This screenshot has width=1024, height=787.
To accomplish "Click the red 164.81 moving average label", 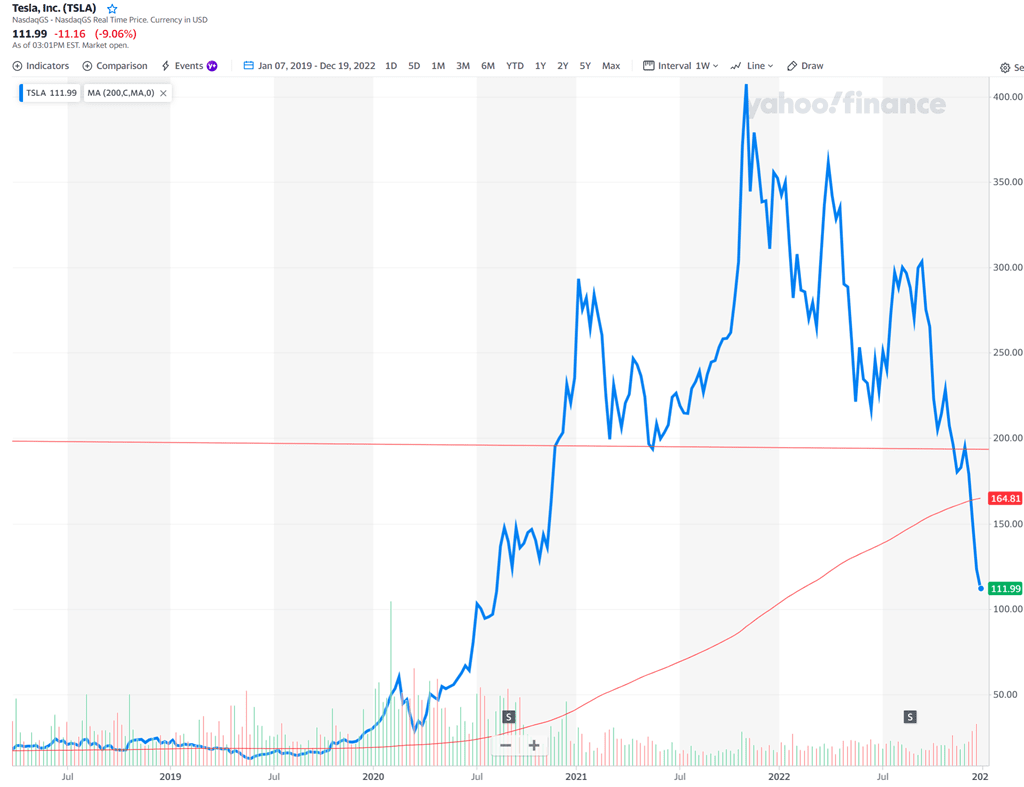I will [1004, 498].
